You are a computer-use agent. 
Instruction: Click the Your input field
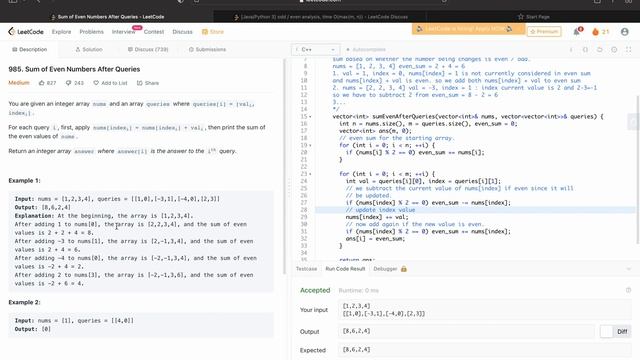484,309
